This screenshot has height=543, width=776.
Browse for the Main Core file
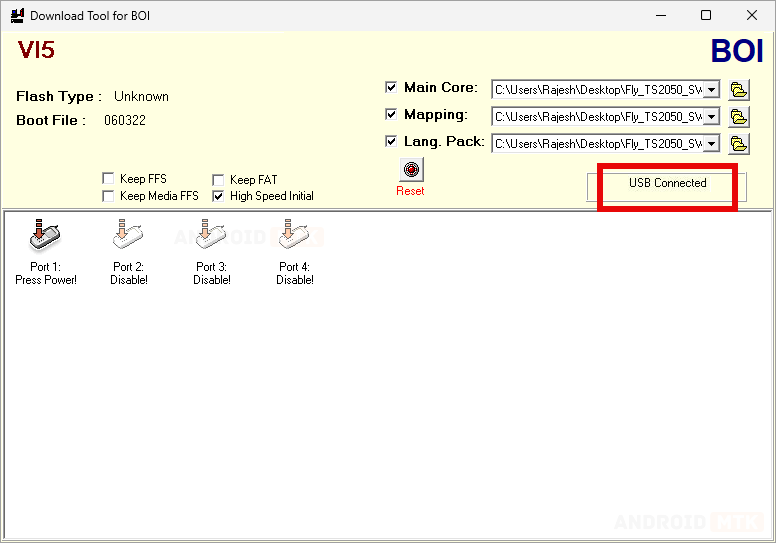click(x=739, y=90)
